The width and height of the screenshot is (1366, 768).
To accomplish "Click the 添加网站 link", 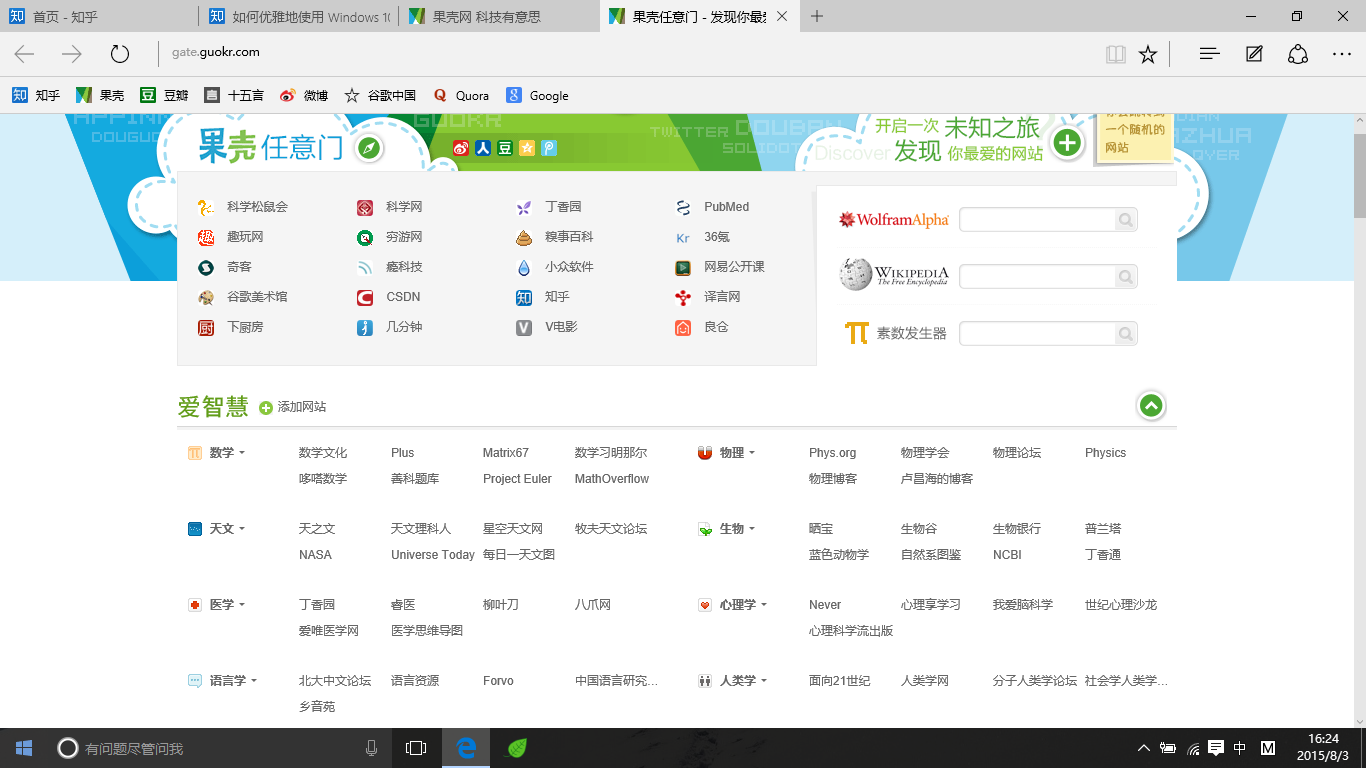I will pos(302,407).
